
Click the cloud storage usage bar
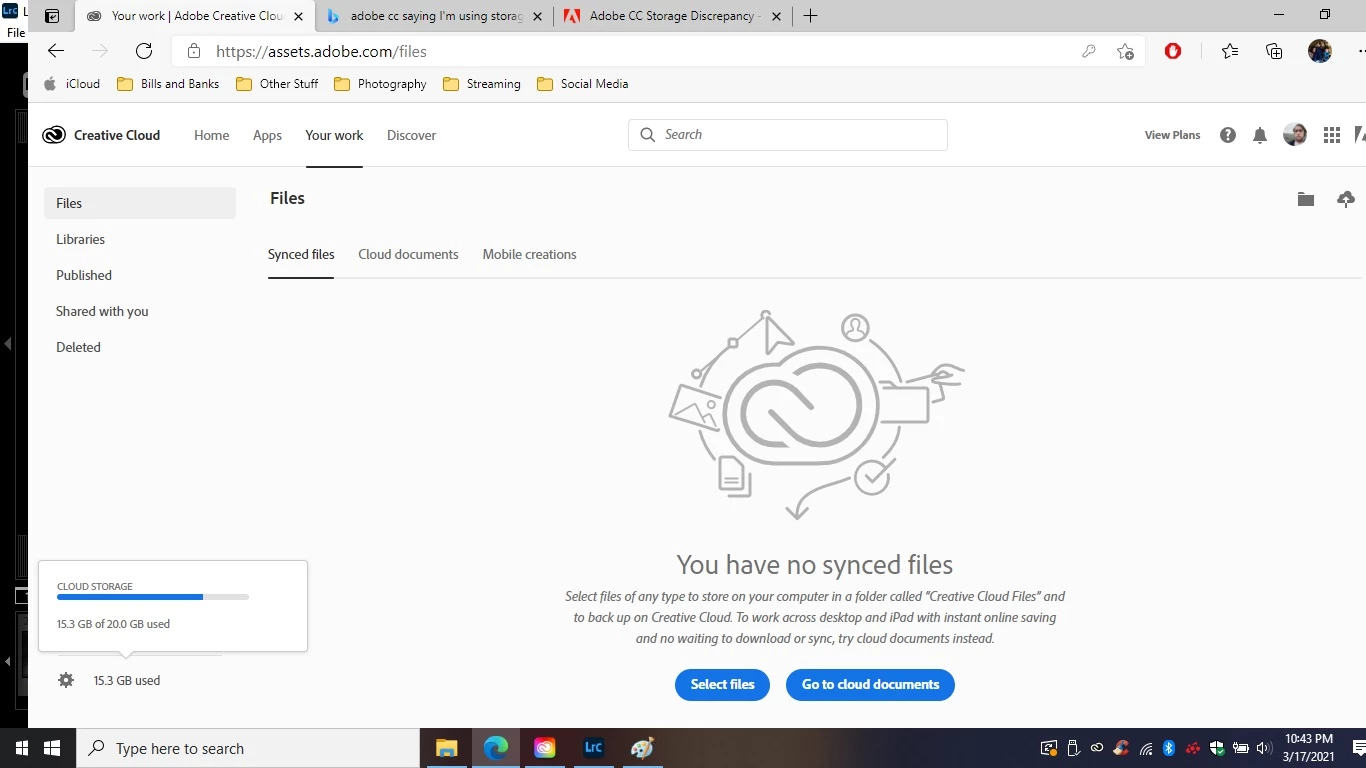click(x=153, y=597)
